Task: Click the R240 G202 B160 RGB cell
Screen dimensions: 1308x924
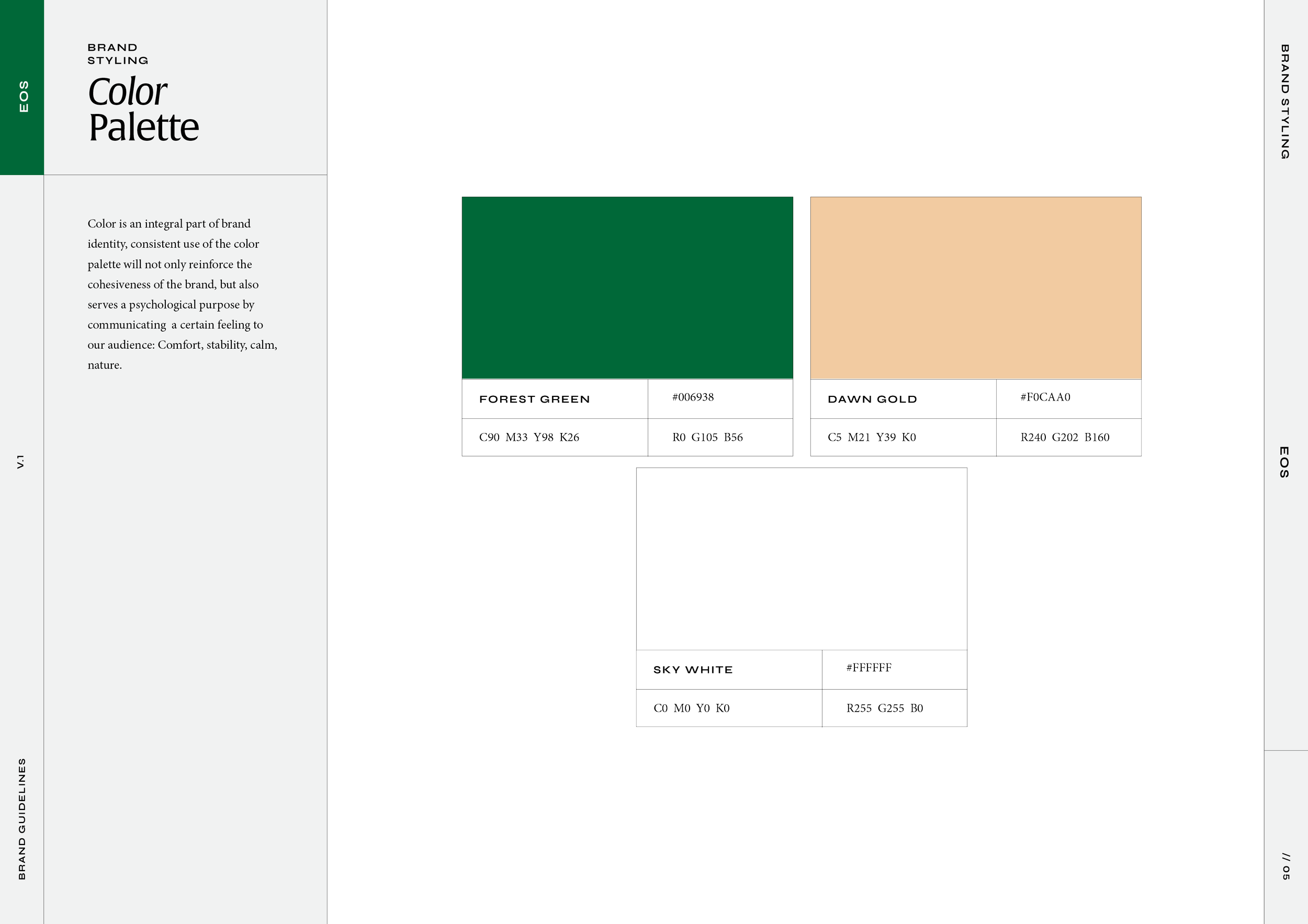Action: pos(1065,437)
